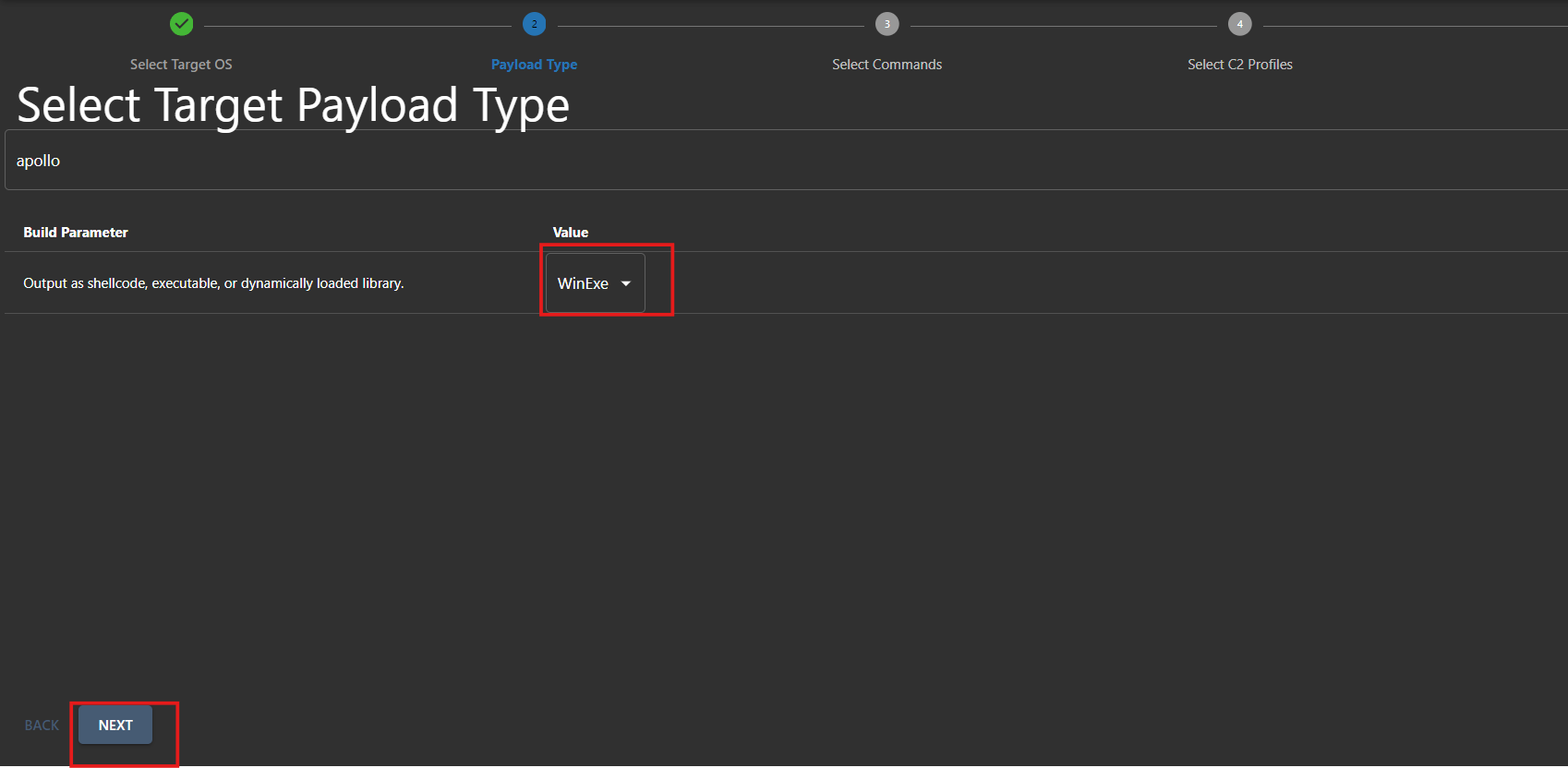Click the 'Output as shellcode, executable' parameter description
The image size is (1568, 768).
[x=213, y=283]
